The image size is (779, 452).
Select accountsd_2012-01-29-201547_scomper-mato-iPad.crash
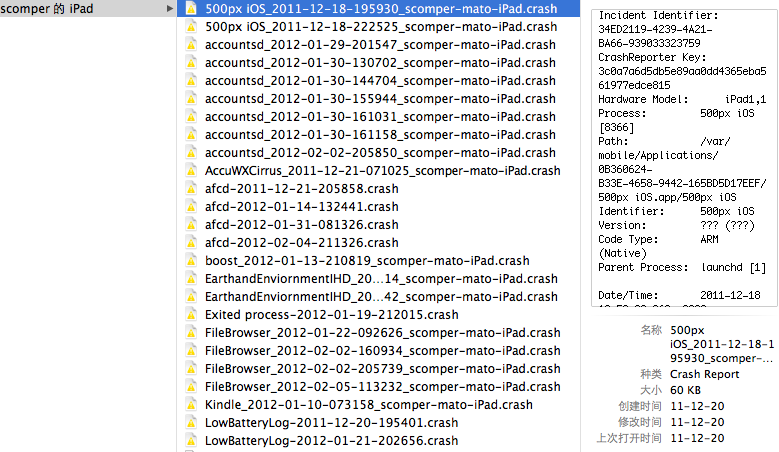pos(380,45)
